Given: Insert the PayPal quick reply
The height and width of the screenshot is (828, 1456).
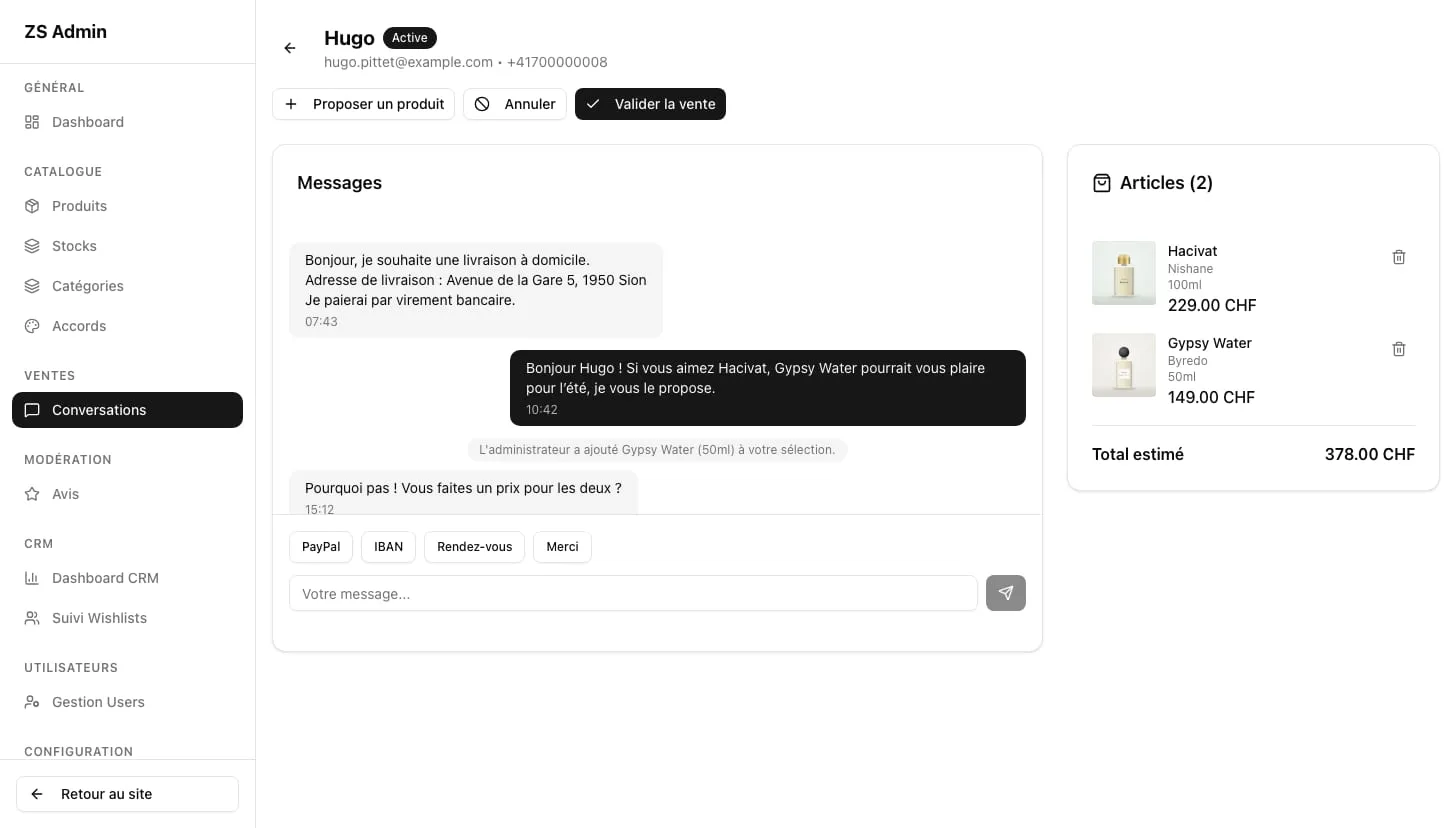Looking at the screenshot, I should coord(321,547).
